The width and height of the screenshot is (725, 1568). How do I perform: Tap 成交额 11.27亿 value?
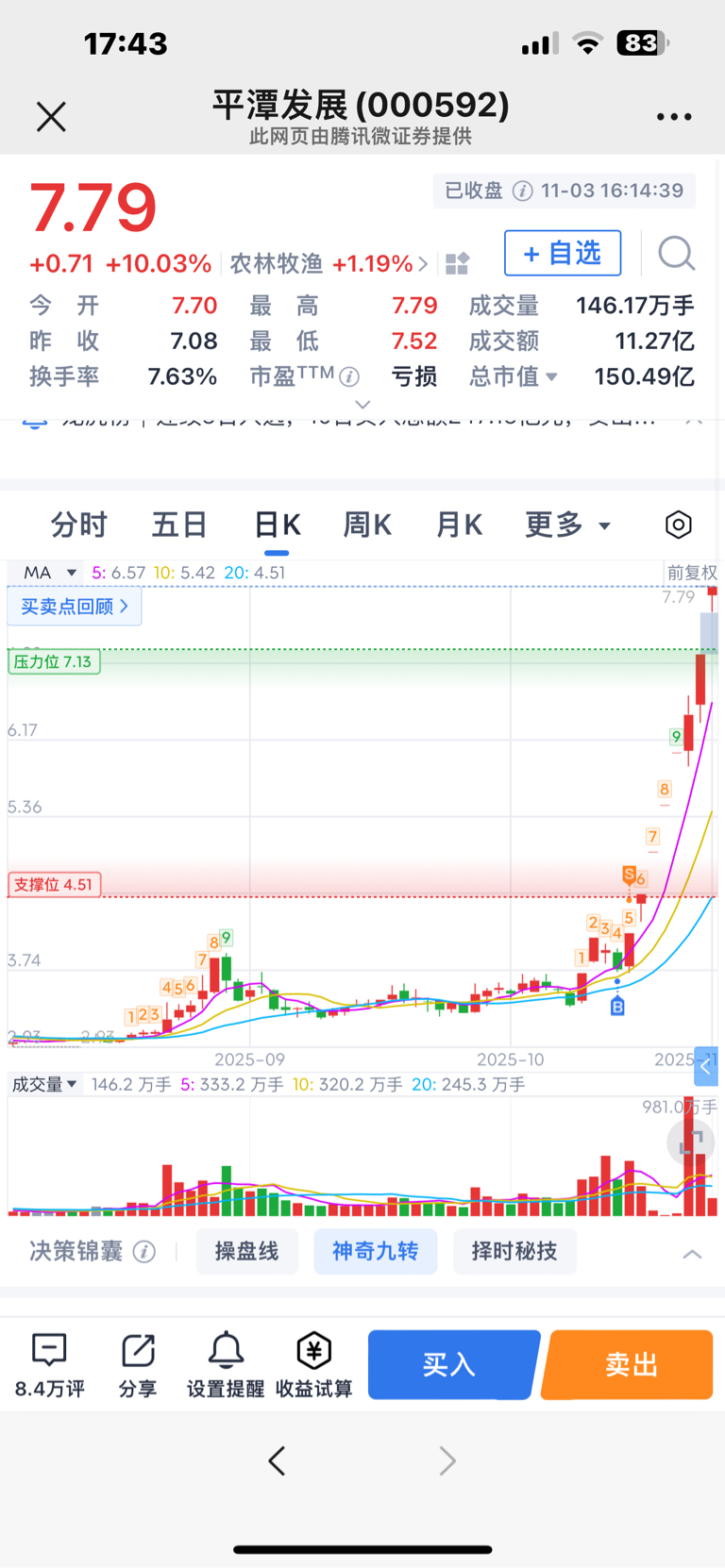click(x=654, y=341)
